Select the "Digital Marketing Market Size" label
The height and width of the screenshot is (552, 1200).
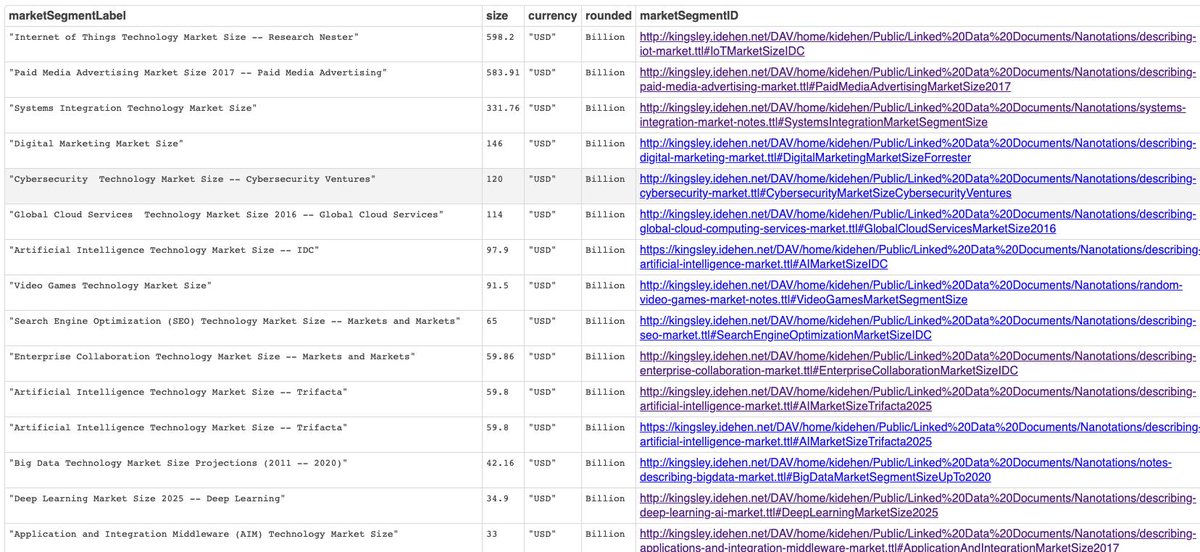click(96, 144)
